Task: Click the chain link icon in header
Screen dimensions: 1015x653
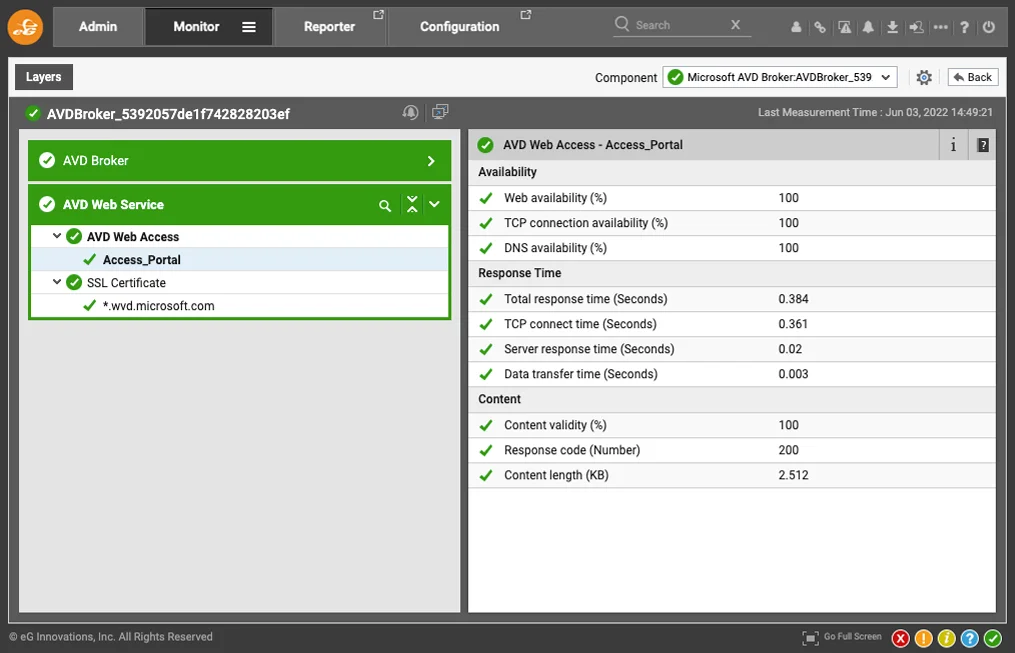Action: 820,27
